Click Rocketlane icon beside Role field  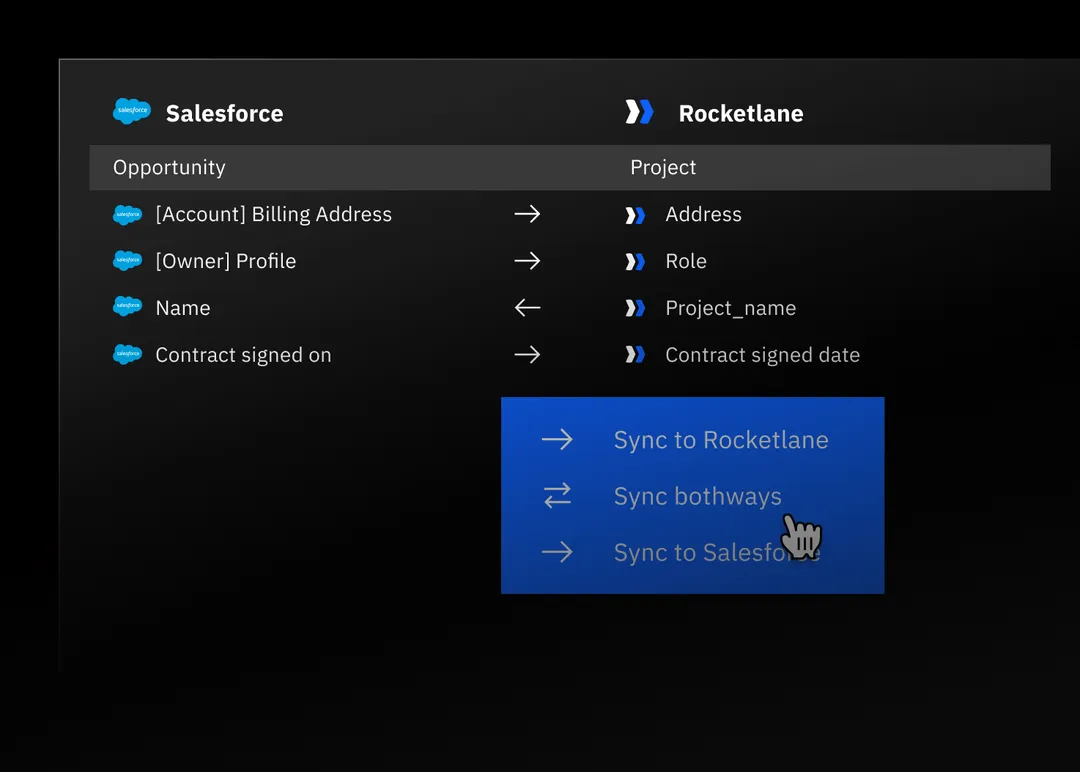tap(635, 261)
